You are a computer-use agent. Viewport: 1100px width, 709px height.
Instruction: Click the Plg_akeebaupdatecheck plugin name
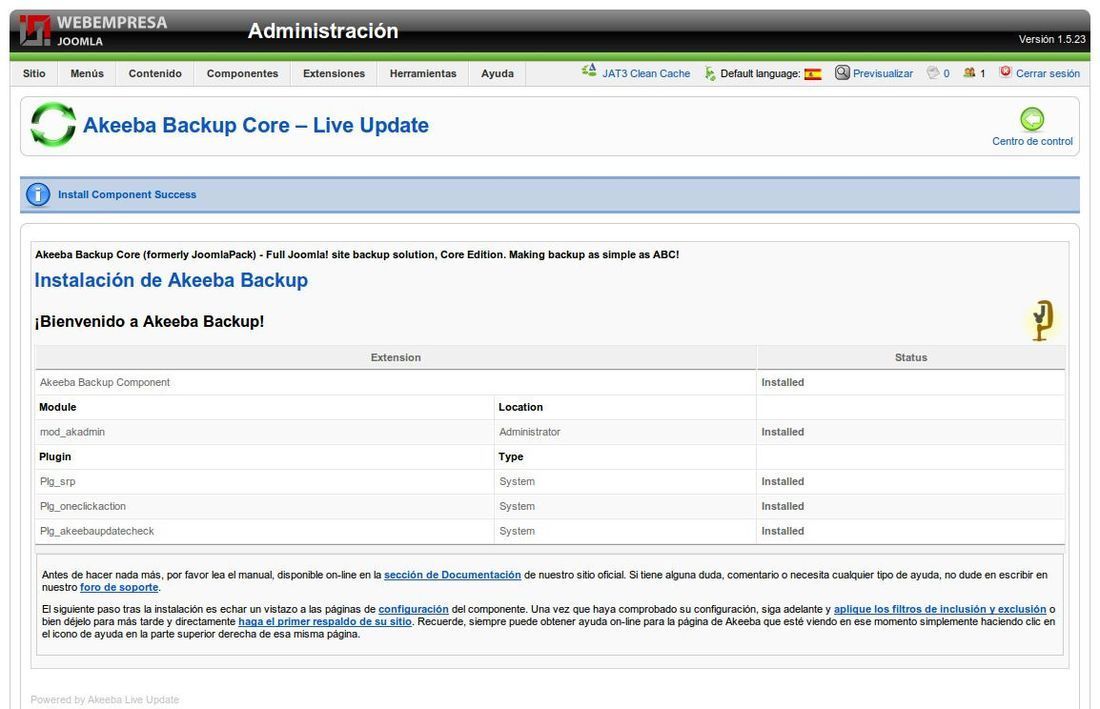pyautogui.click(x=97, y=532)
